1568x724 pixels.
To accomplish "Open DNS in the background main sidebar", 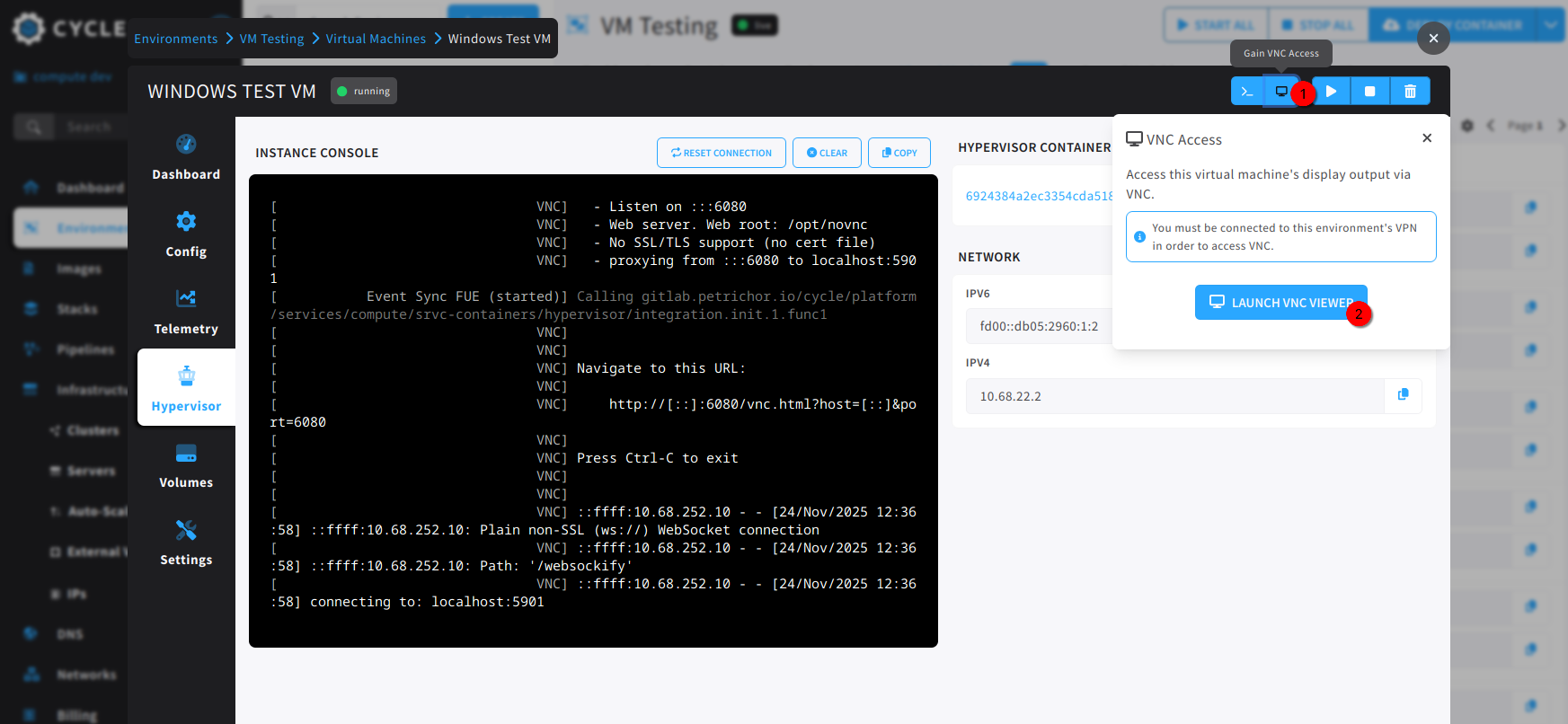I will click(70, 634).
